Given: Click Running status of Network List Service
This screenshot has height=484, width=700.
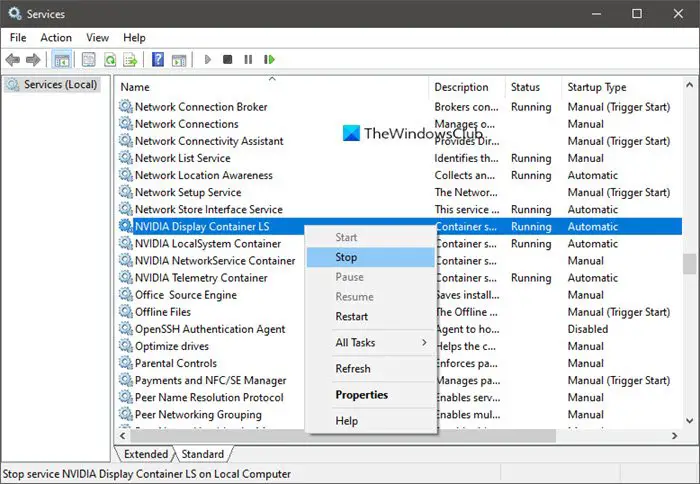Looking at the screenshot, I should 531,158.
